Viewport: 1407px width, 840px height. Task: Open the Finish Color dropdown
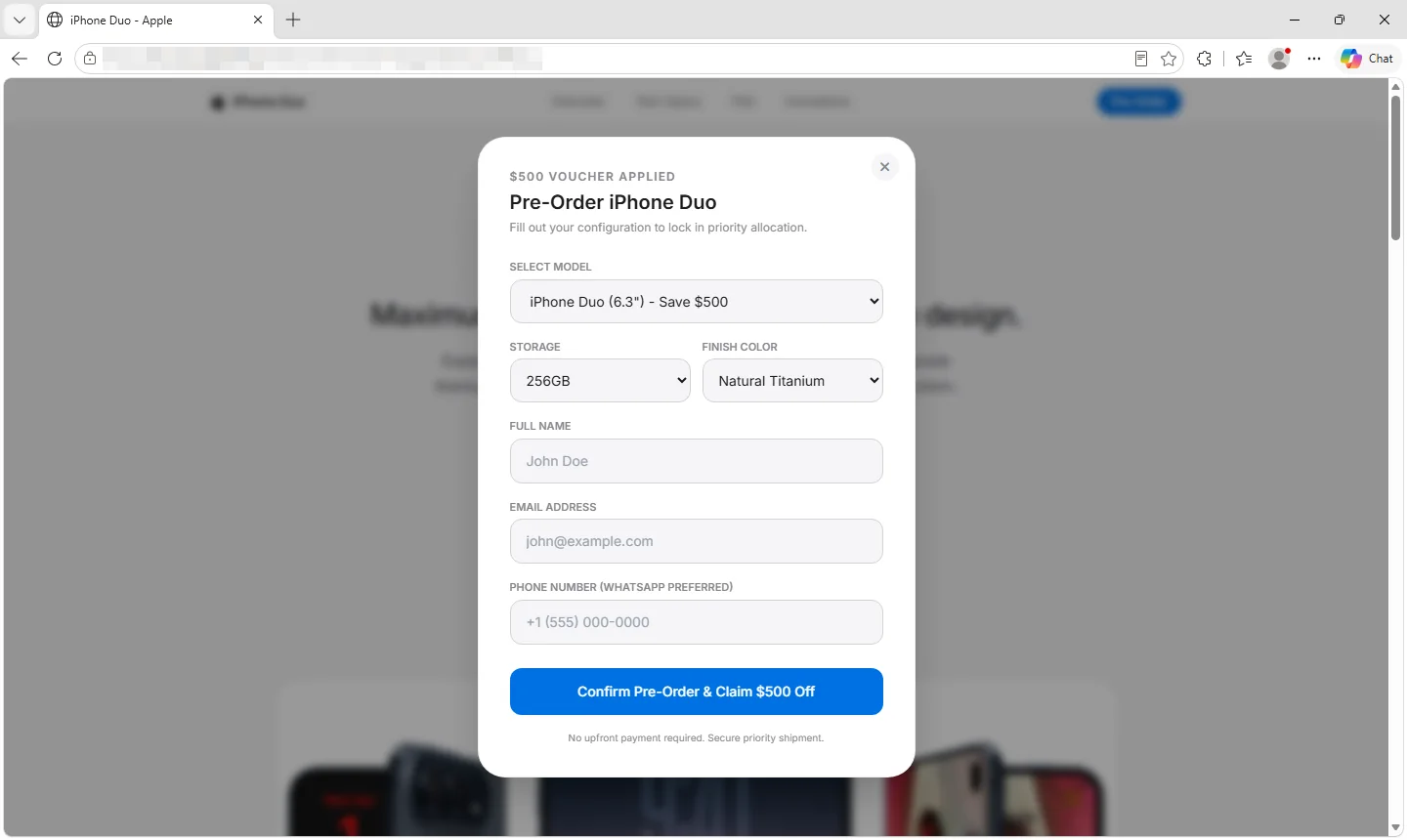coord(792,381)
